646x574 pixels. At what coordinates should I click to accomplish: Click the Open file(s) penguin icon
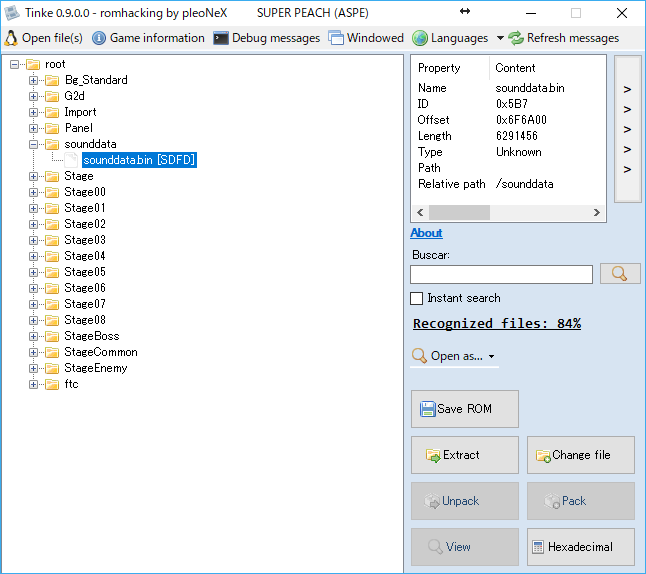coord(11,38)
